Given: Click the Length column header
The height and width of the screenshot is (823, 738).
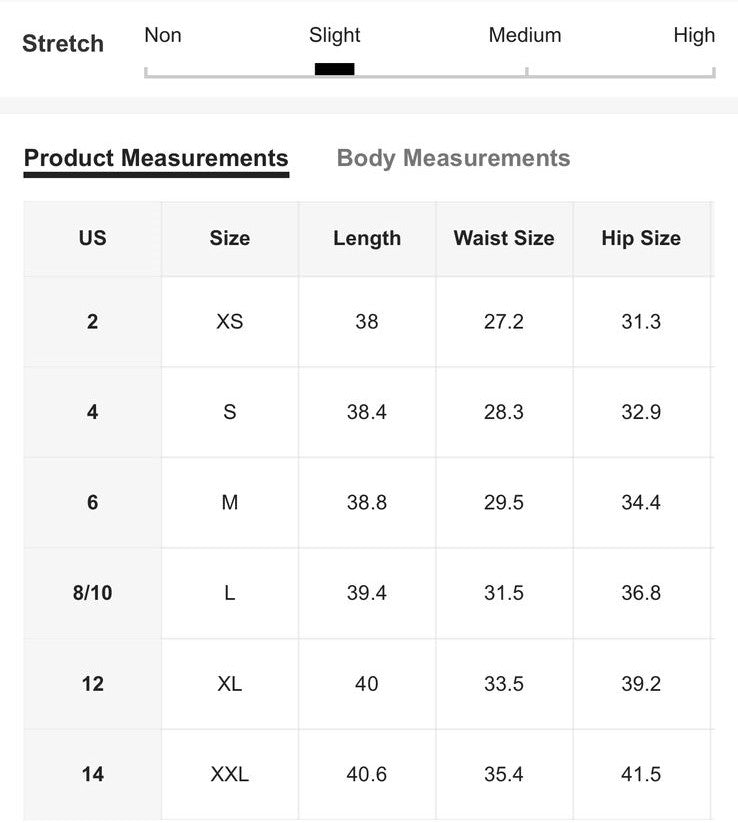Looking at the screenshot, I should tap(366, 239).
